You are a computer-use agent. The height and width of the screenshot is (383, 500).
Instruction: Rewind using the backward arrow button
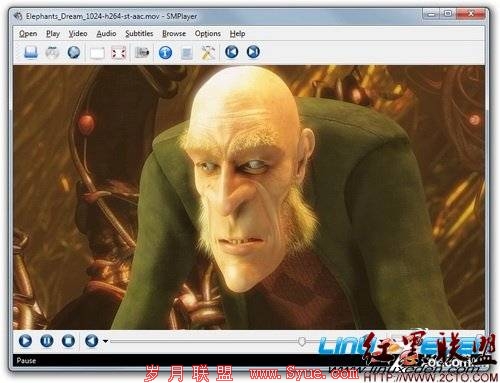pyautogui.click(x=91, y=341)
